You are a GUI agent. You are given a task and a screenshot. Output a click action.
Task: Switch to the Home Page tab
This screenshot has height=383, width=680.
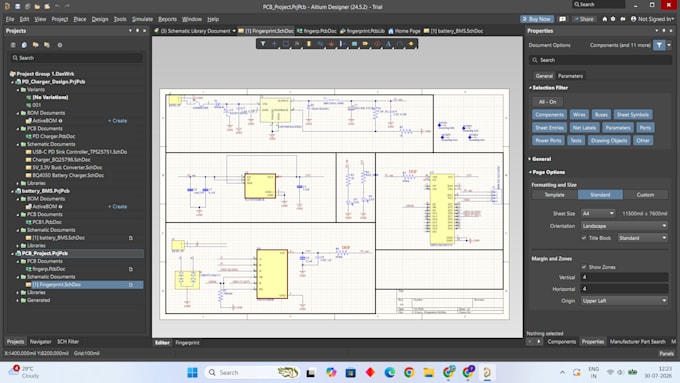coord(404,31)
